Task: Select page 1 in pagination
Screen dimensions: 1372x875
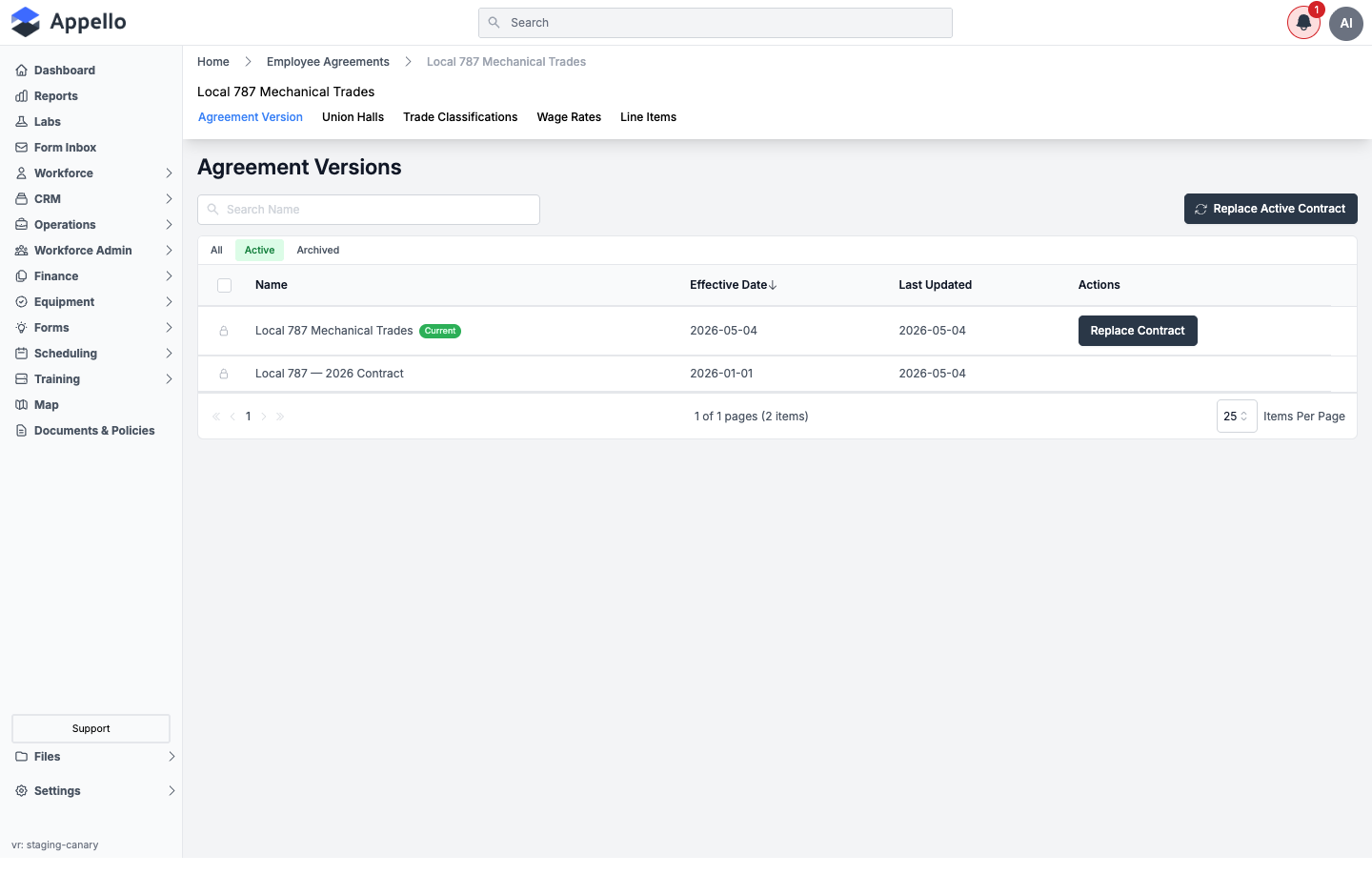Action: tap(249, 417)
